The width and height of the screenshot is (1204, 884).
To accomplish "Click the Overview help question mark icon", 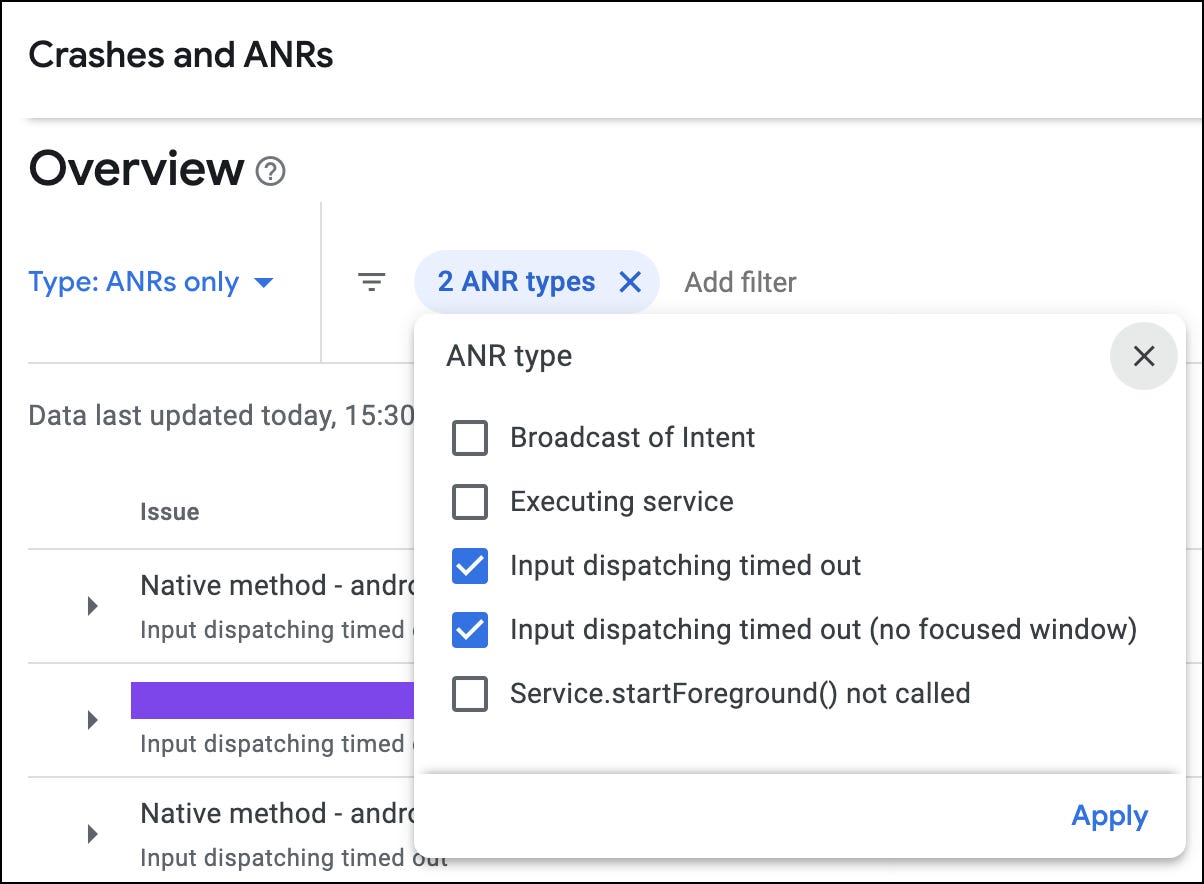I will 270,172.
